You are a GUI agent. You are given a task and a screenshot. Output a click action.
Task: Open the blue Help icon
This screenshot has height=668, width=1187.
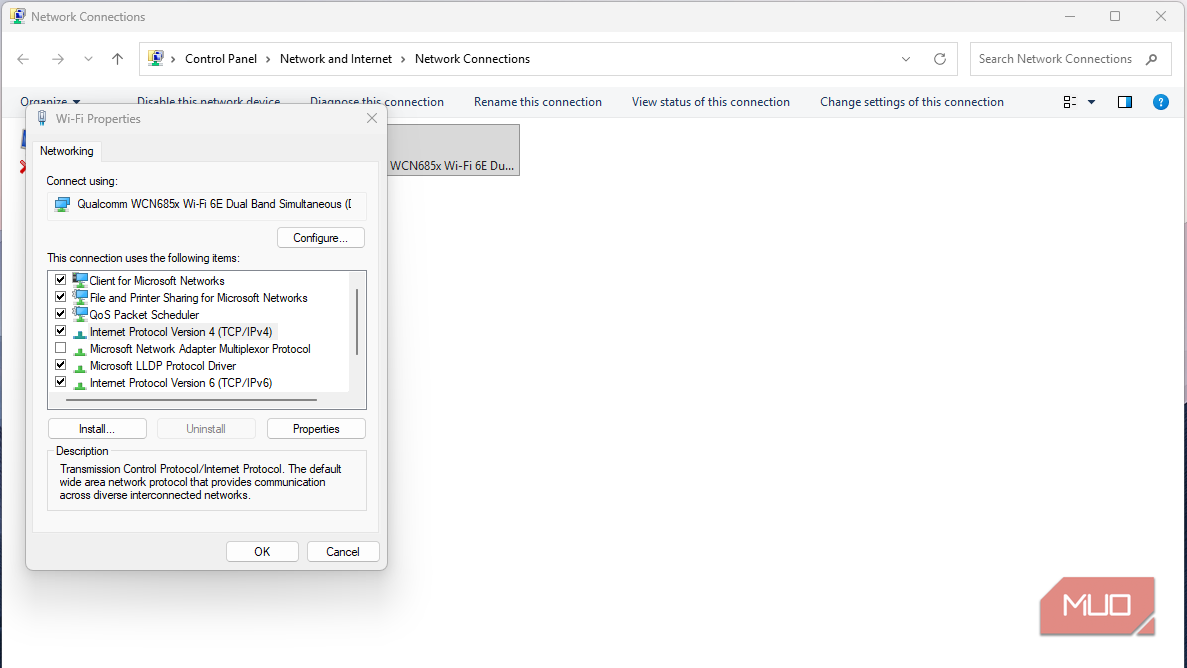(x=1160, y=101)
